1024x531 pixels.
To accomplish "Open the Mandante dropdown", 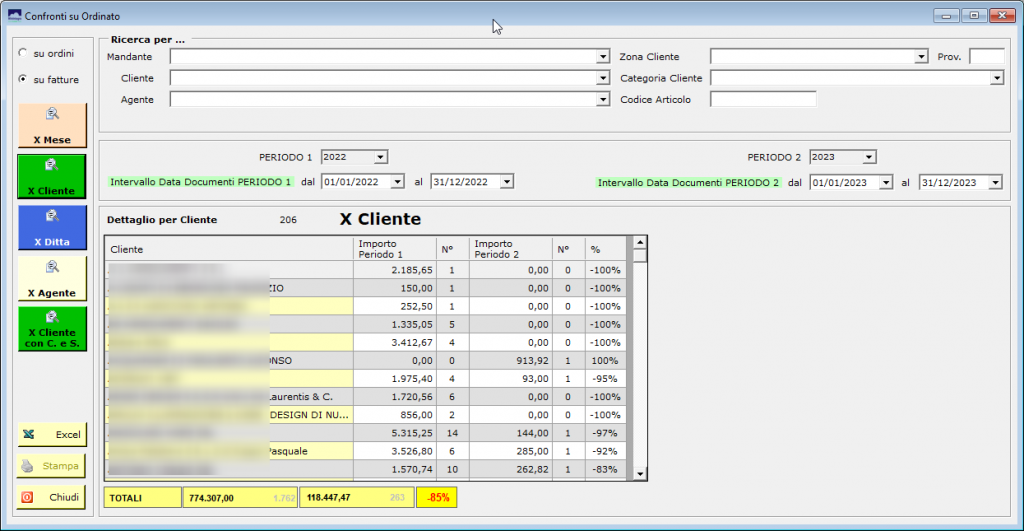I will [603, 57].
